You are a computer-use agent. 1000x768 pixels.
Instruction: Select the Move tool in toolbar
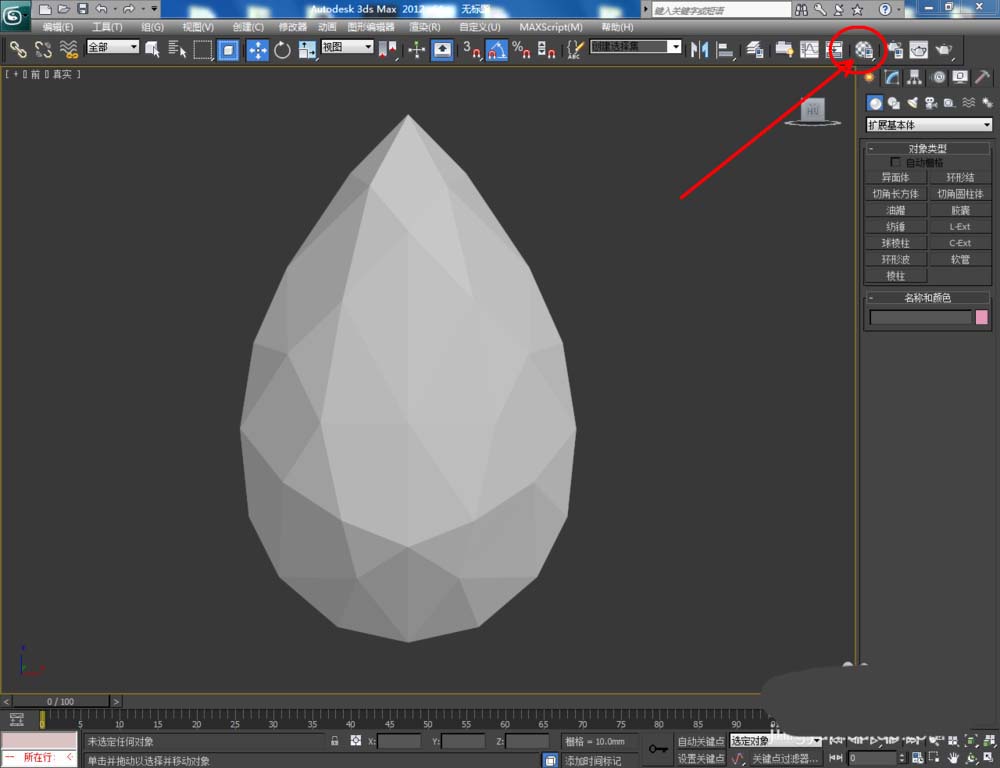pos(257,49)
